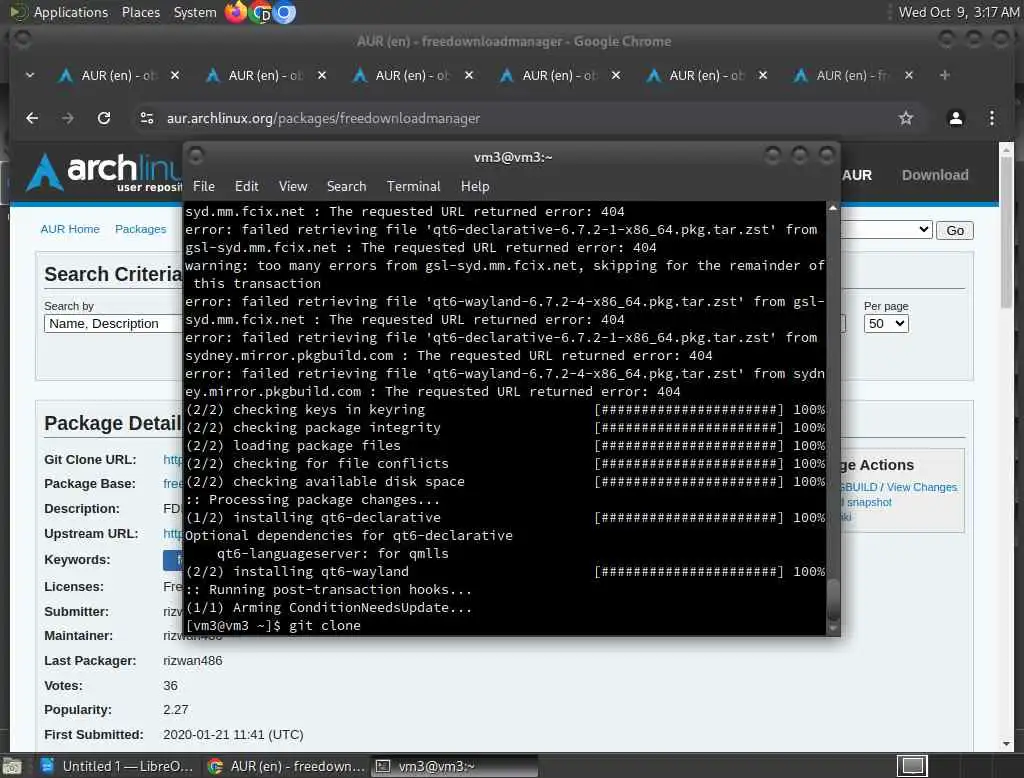Open the Terminal menu in terminal
Image resolution: width=1024 pixels, height=778 pixels.
(x=413, y=186)
